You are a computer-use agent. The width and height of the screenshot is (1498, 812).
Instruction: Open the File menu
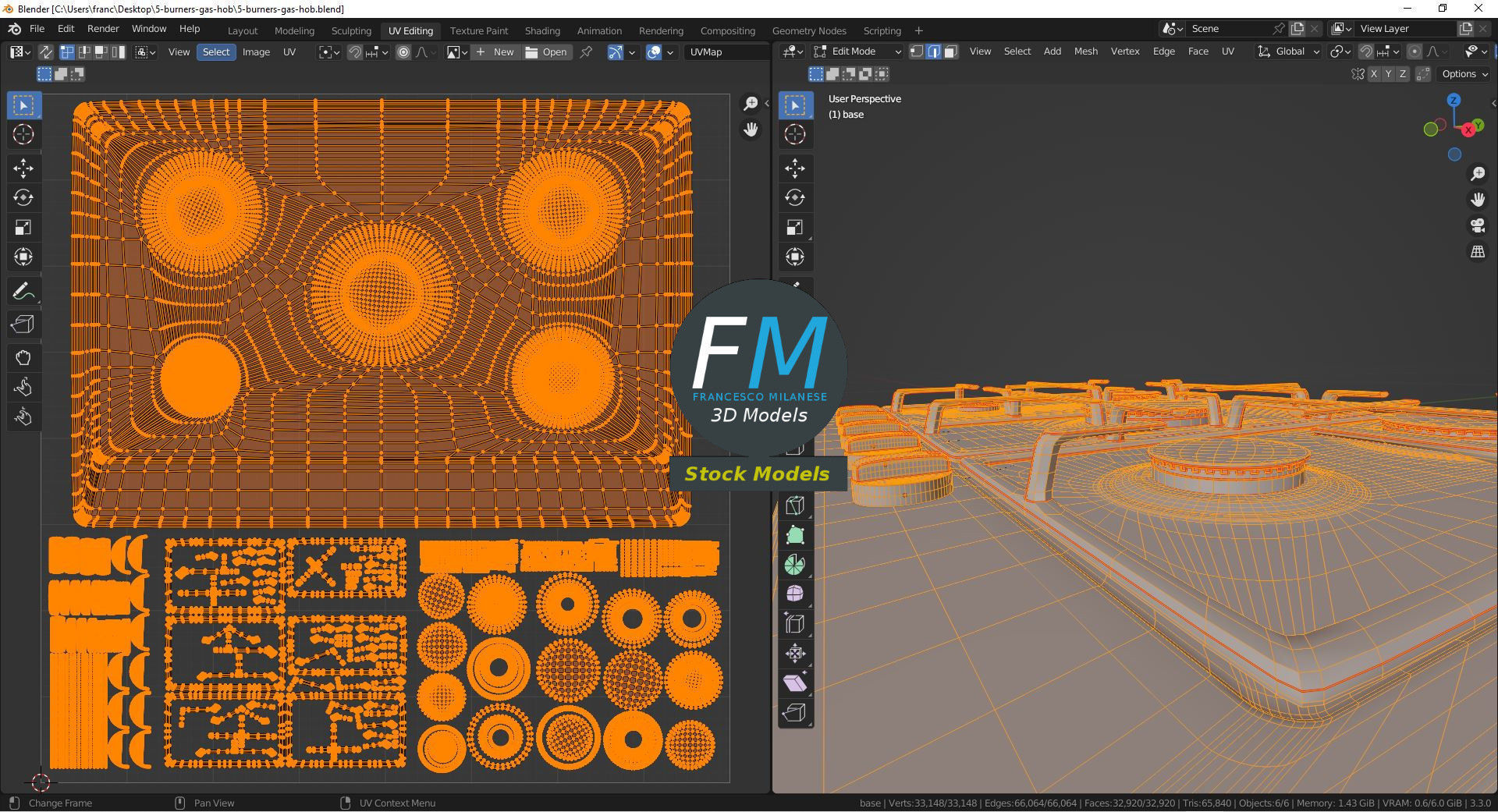click(37, 29)
